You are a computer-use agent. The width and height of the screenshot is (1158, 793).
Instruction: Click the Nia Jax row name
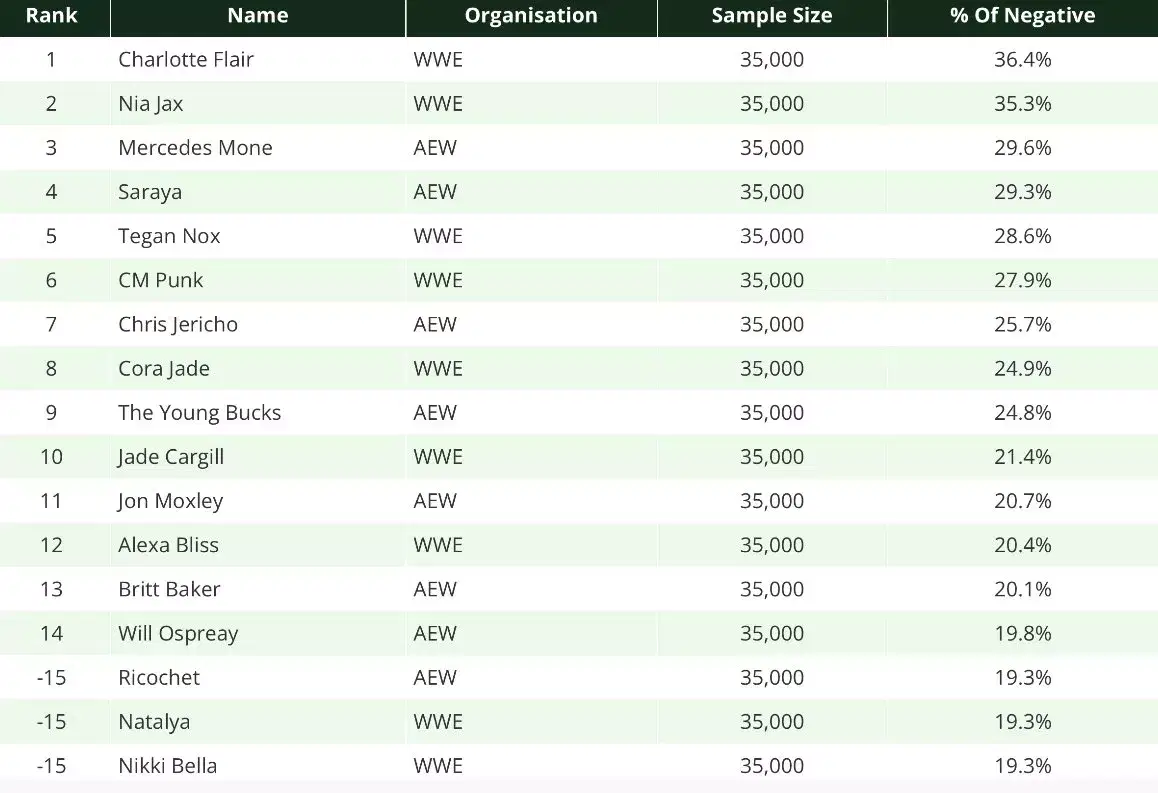tap(151, 103)
